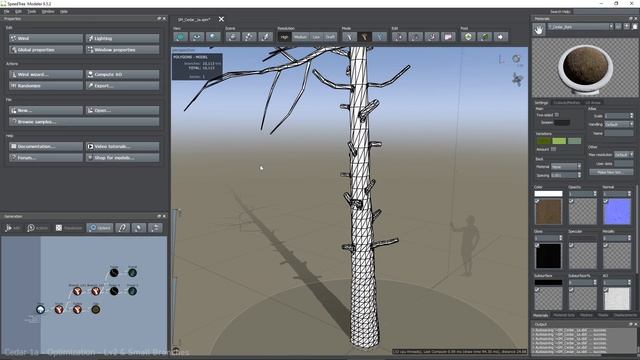The image size is (640, 360).
Task: Select the olive-colored node in bottom row
Action: 96,309
